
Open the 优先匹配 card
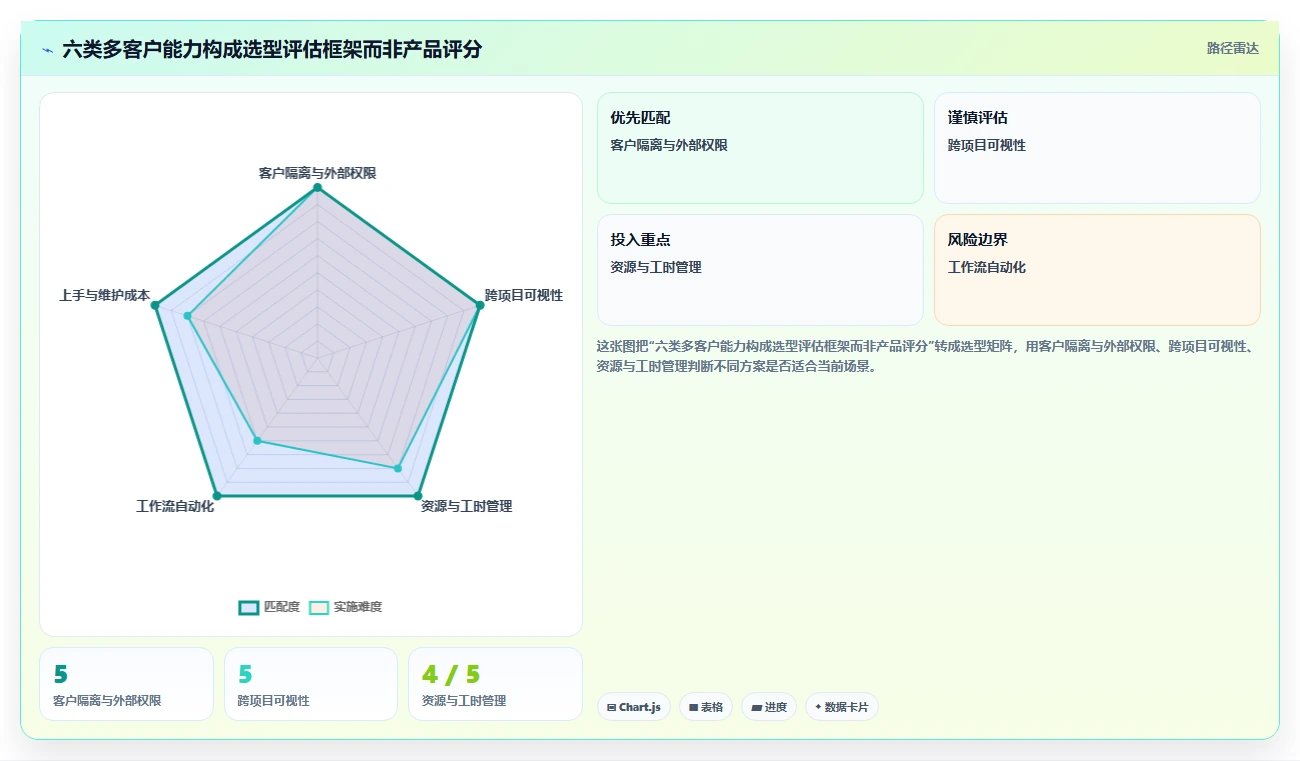coord(760,148)
